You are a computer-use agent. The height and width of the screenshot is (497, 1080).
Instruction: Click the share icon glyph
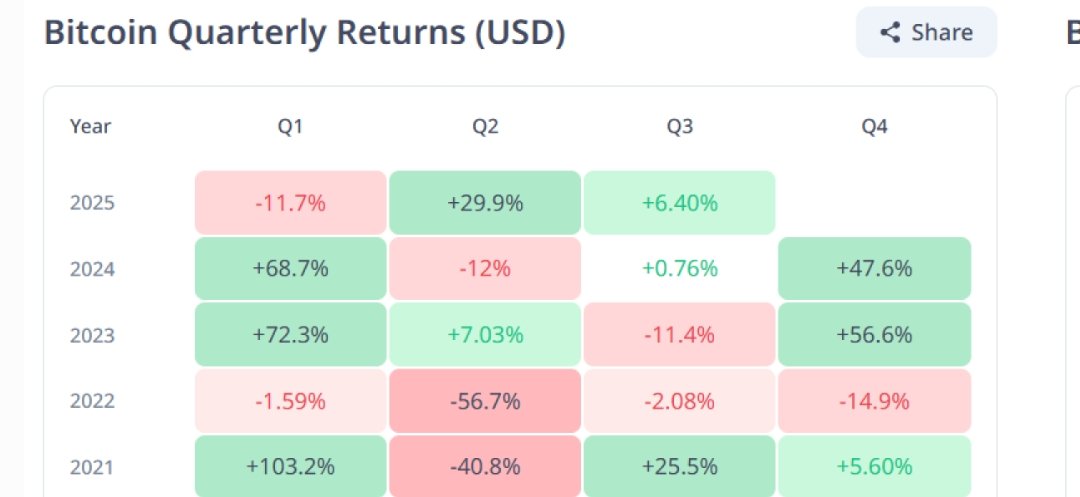pyautogui.click(x=890, y=32)
